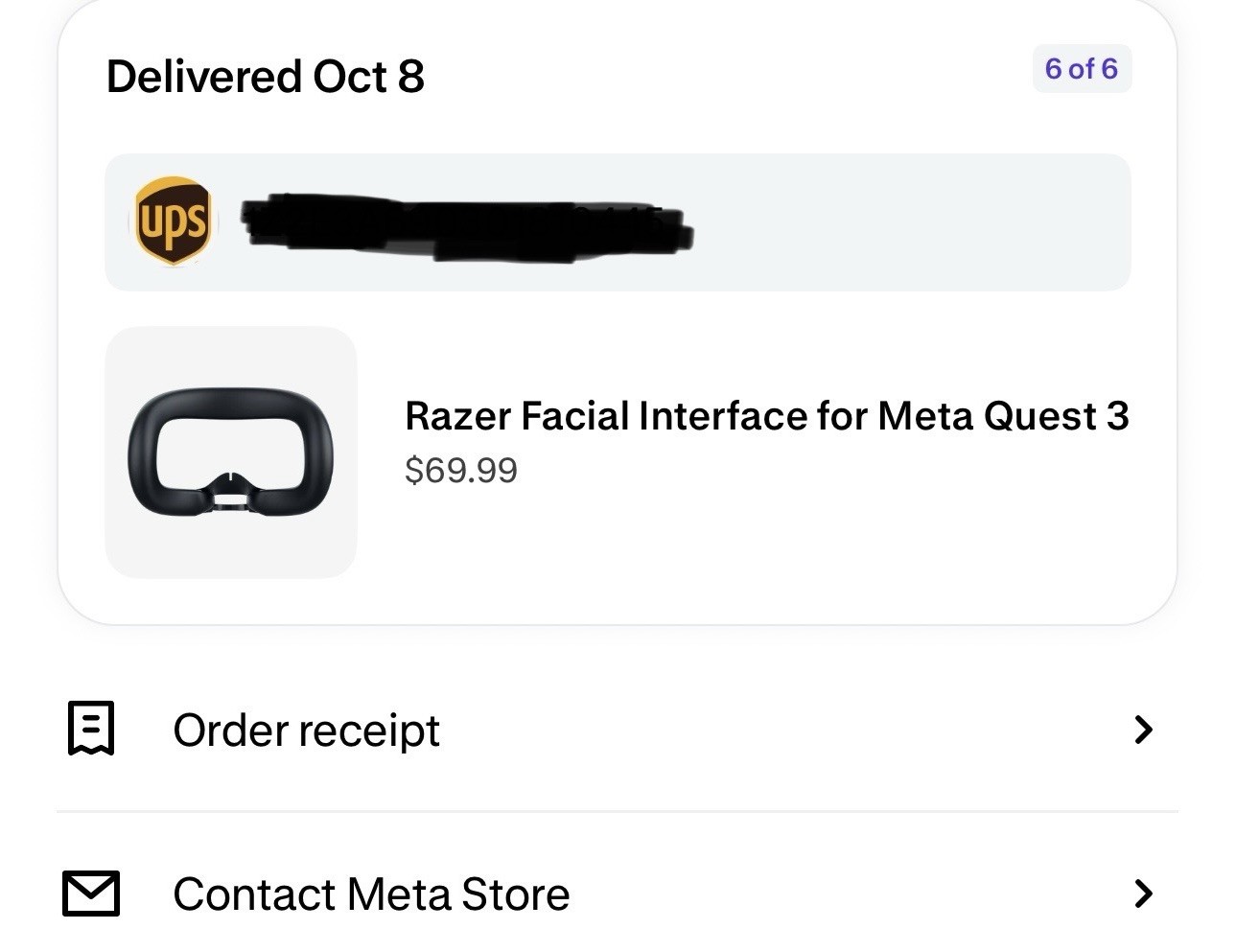This screenshot has width=1236, height=952.
Task: Click the receipt icon beside Order receipt
Action: pyautogui.click(x=91, y=730)
